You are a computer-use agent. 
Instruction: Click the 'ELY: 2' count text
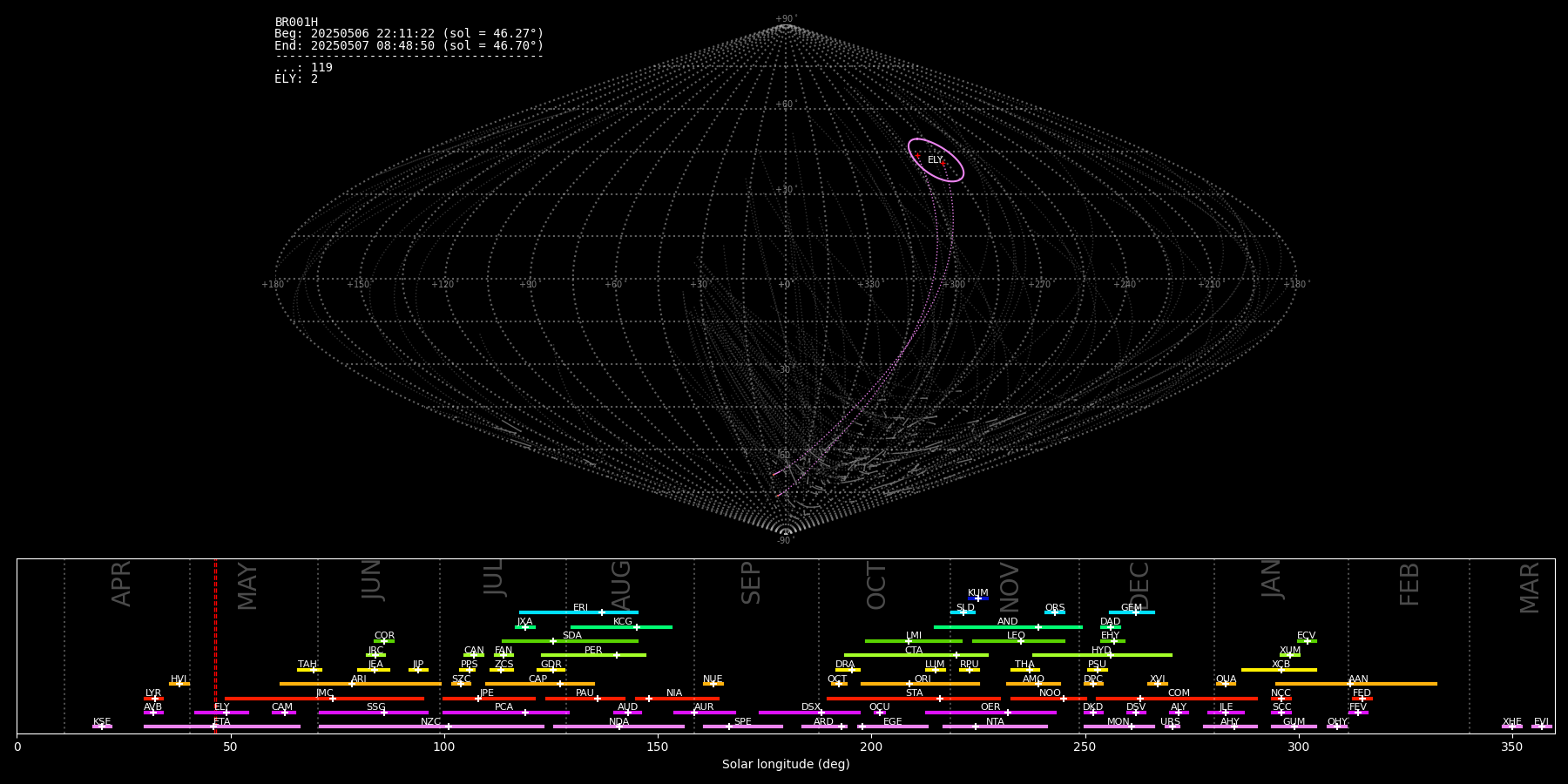pos(296,79)
